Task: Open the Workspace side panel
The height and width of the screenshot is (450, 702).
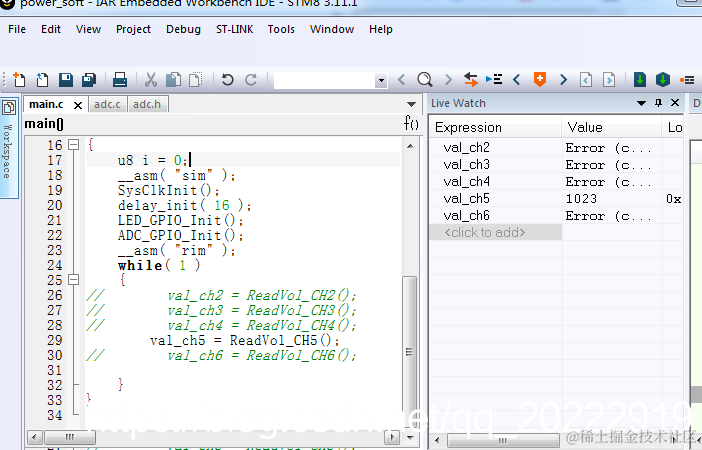Action: click(x=9, y=147)
